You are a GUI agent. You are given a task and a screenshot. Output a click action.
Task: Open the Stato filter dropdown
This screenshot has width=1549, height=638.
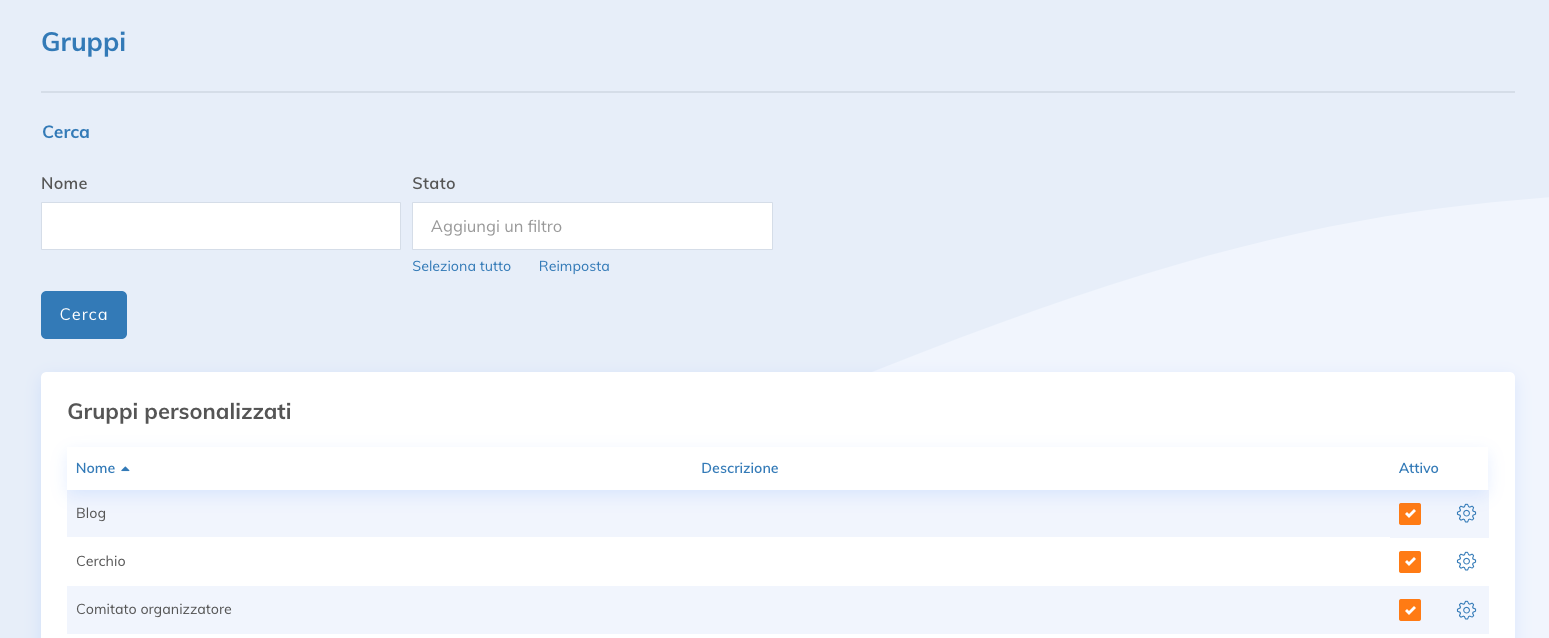592,226
